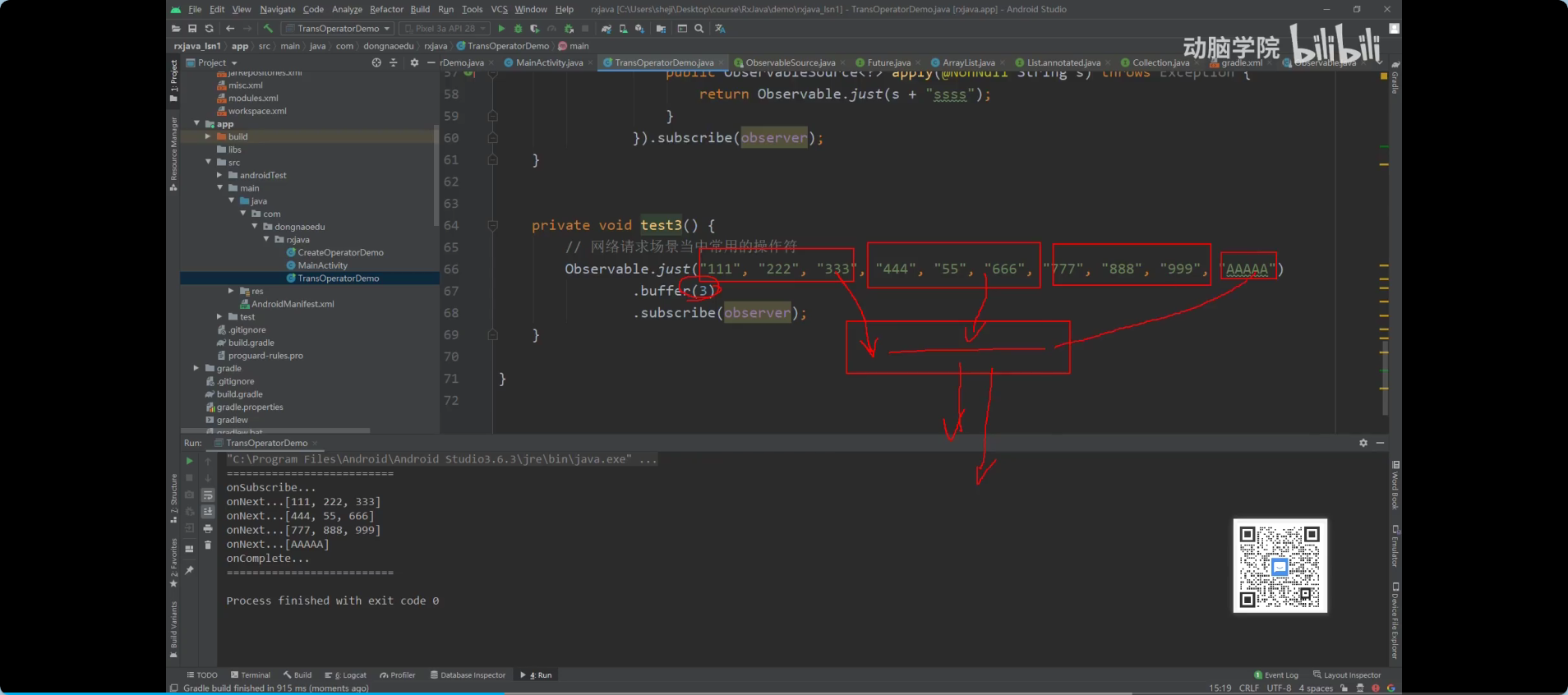Expand the res folder node
The width and height of the screenshot is (1568, 695).
coord(231,291)
